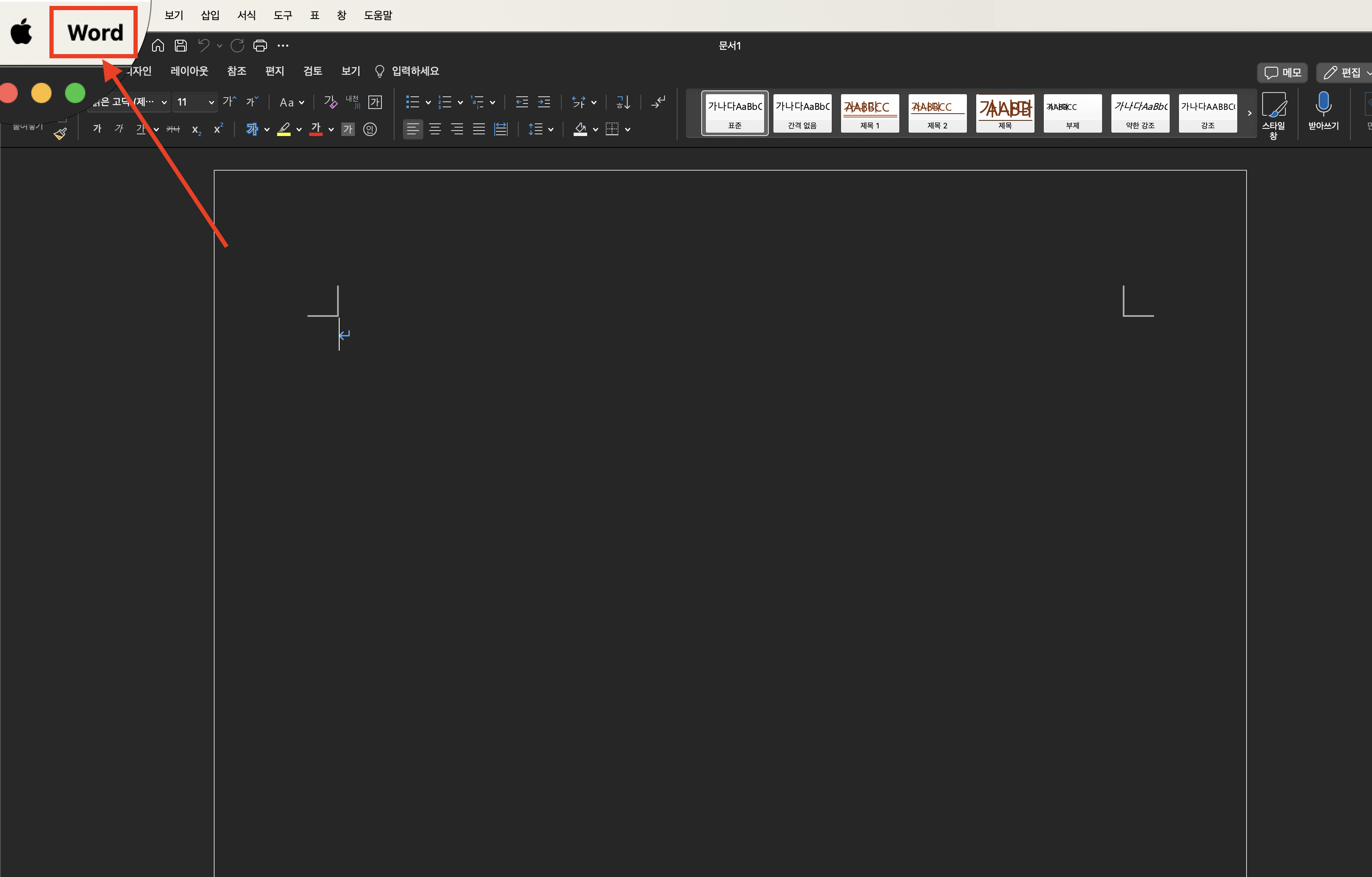The image size is (1372, 877).
Task: Toggle subscript formatting
Action: click(196, 129)
